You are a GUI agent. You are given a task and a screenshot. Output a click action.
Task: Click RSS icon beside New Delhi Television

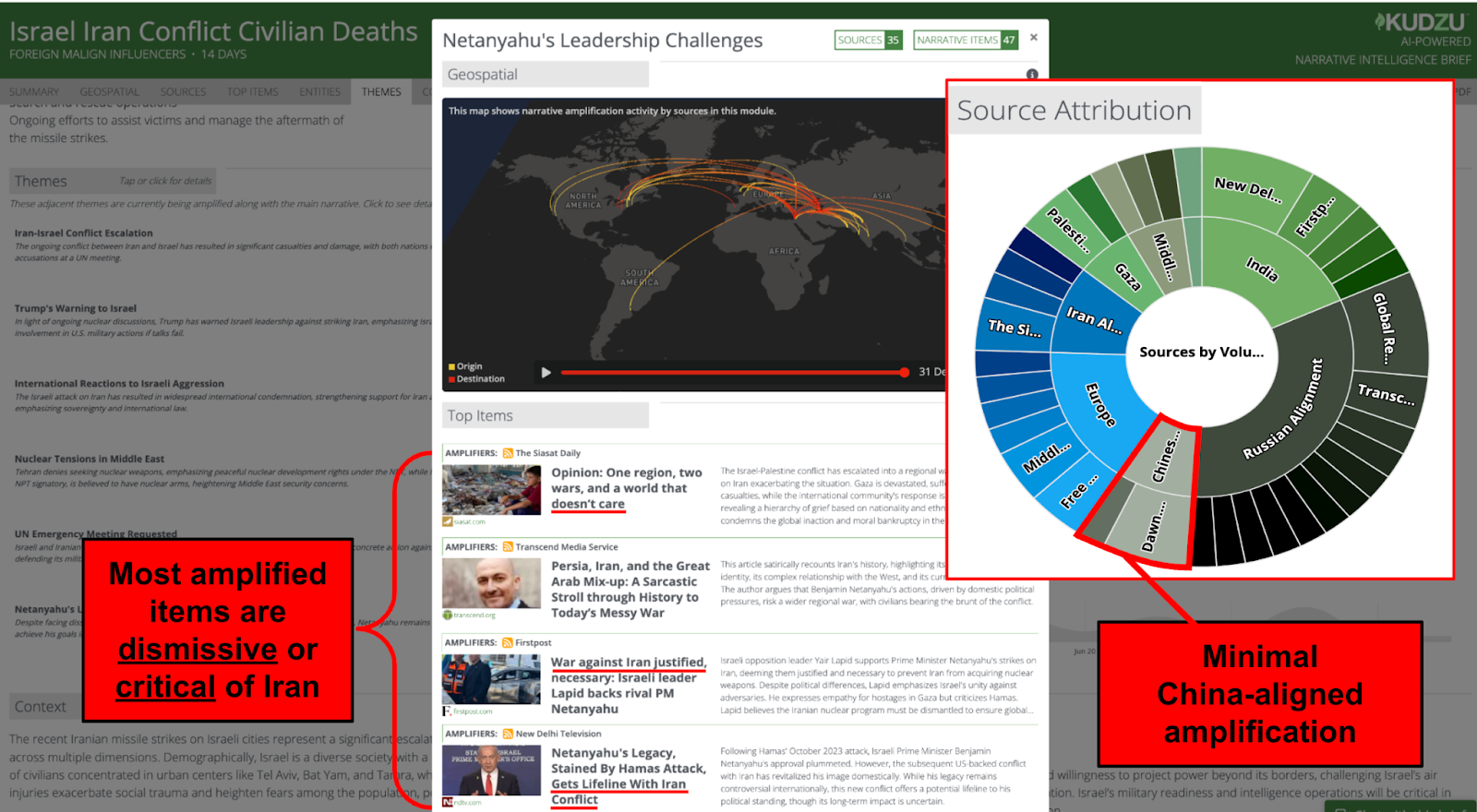(508, 734)
